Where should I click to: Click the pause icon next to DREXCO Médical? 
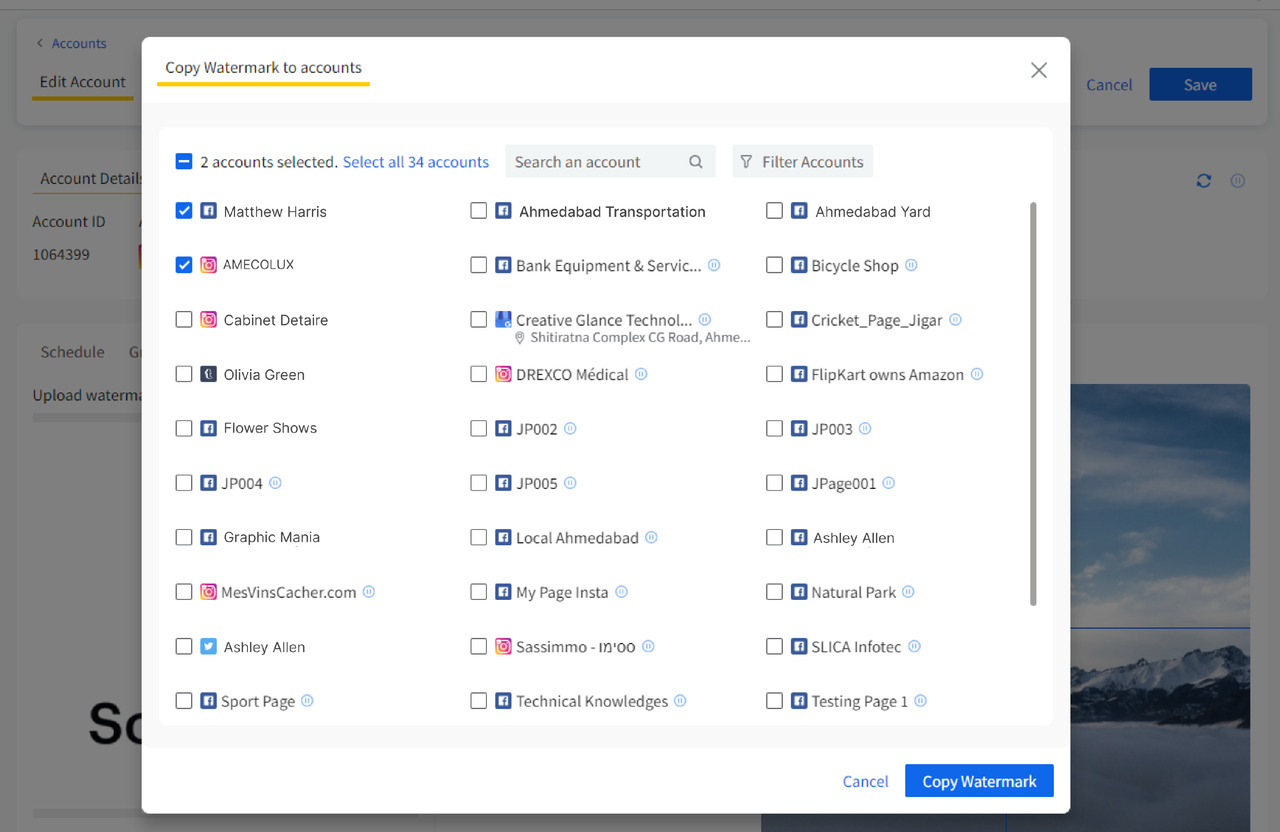coord(641,374)
